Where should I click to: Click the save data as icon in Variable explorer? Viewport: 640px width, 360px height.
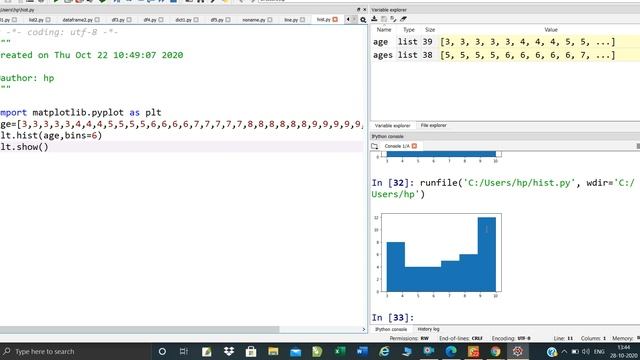click(393, 19)
